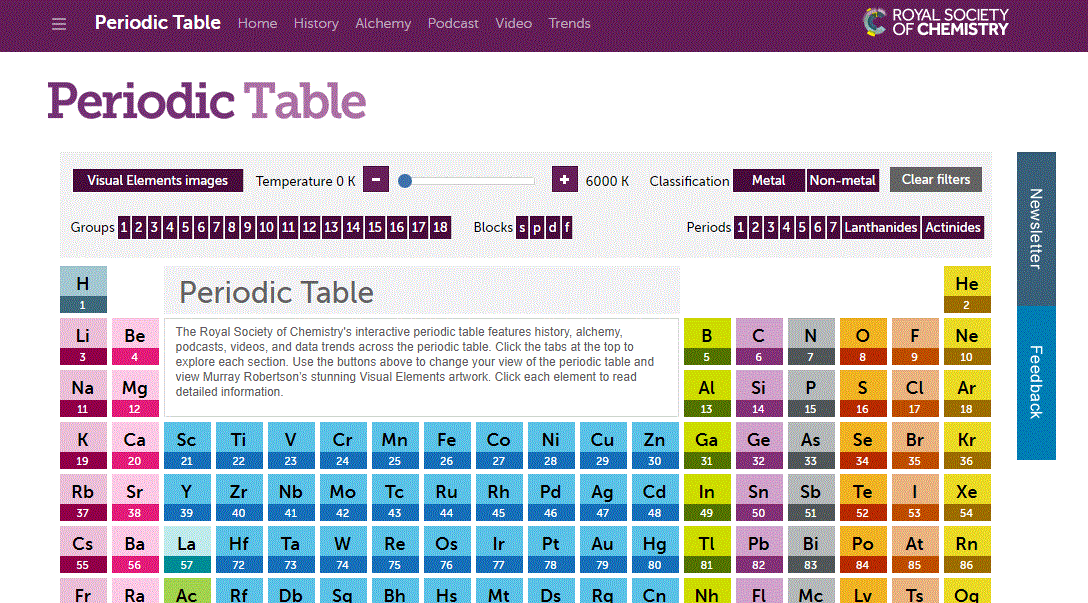1088x603 pixels.
Task: Select the Tungsten (W) element tile
Action: click(x=343, y=550)
